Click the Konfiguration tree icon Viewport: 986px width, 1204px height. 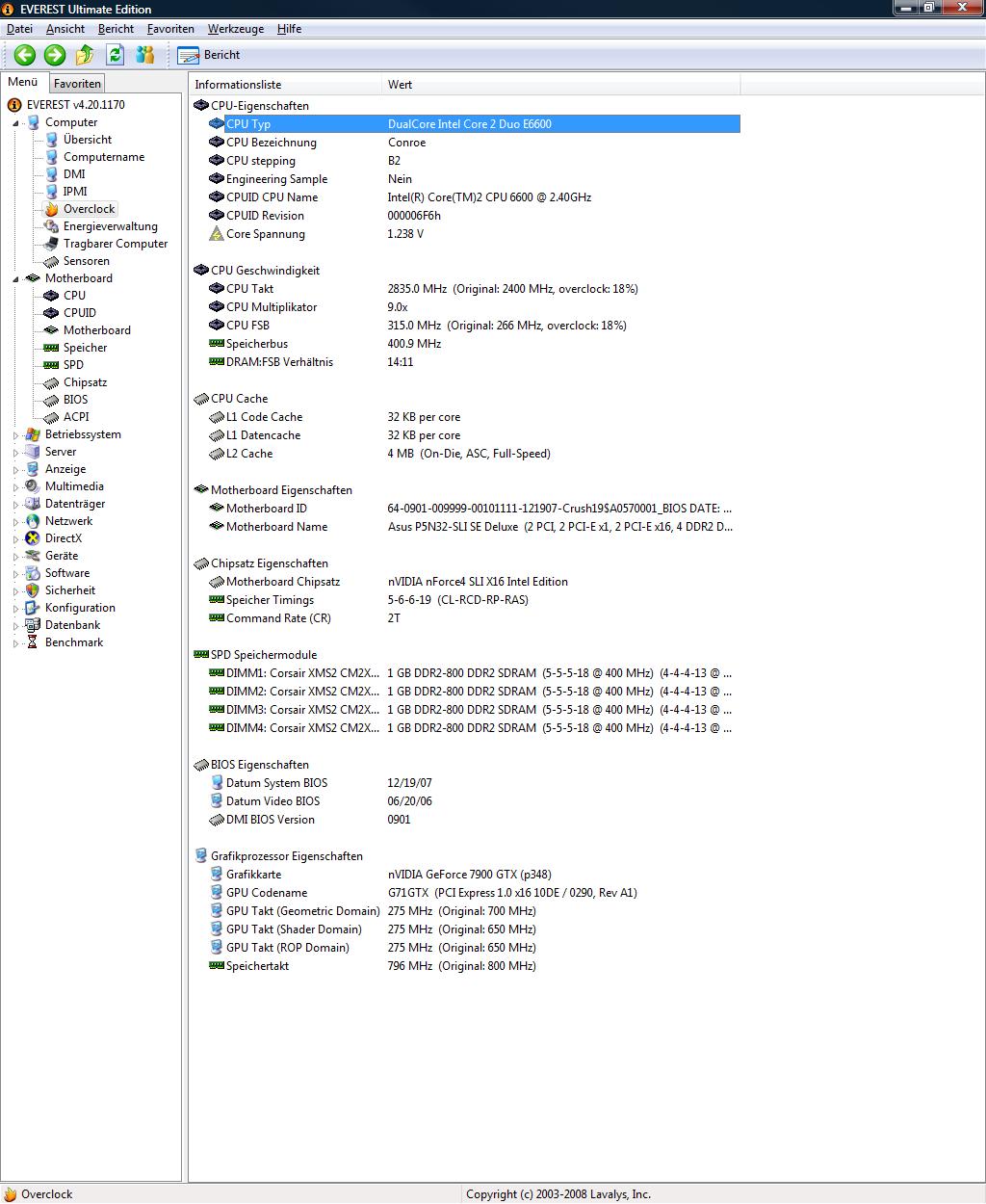(x=33, y=608)
